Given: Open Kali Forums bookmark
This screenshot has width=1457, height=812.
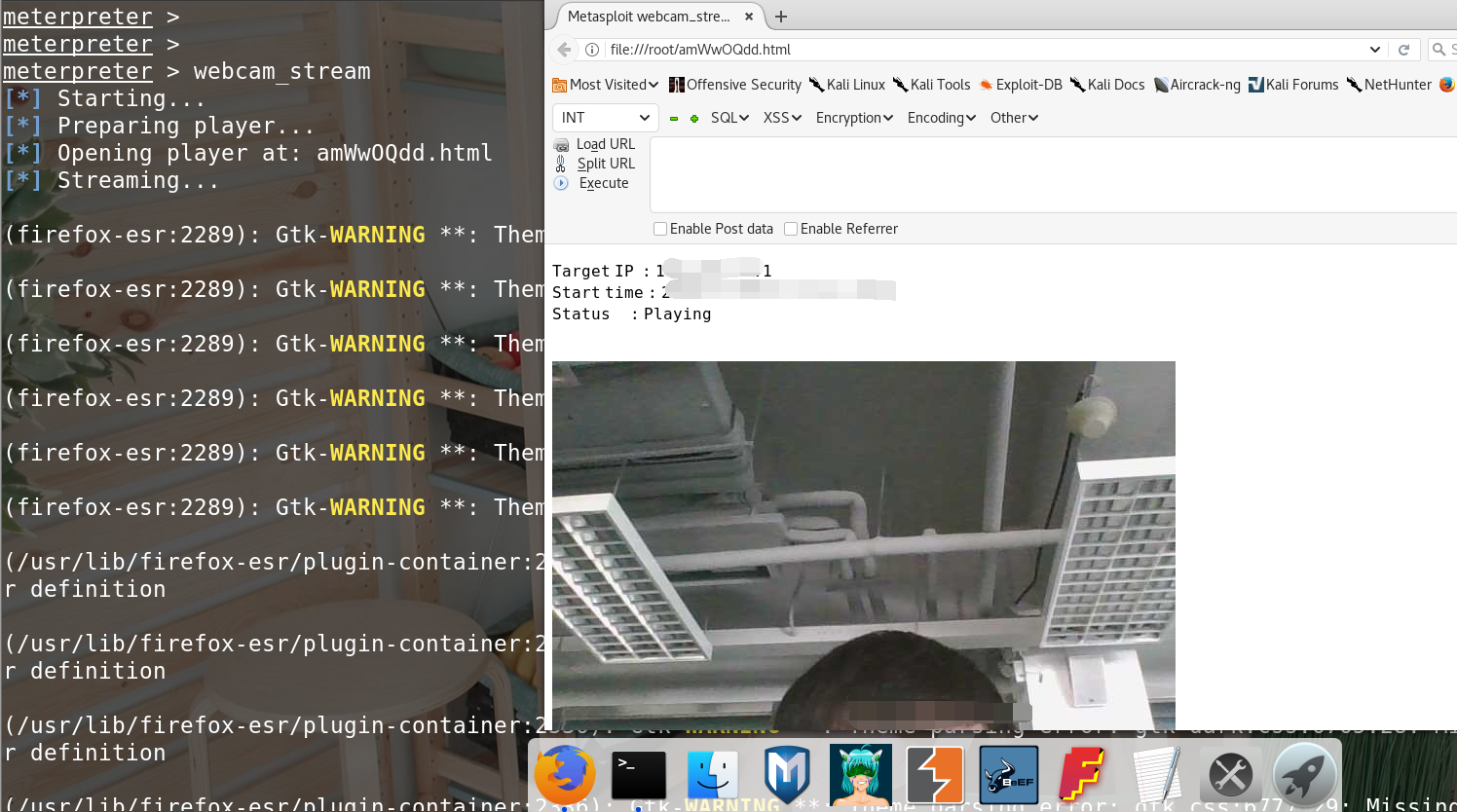Looking at the screenshot, I should pos(1293,85).
